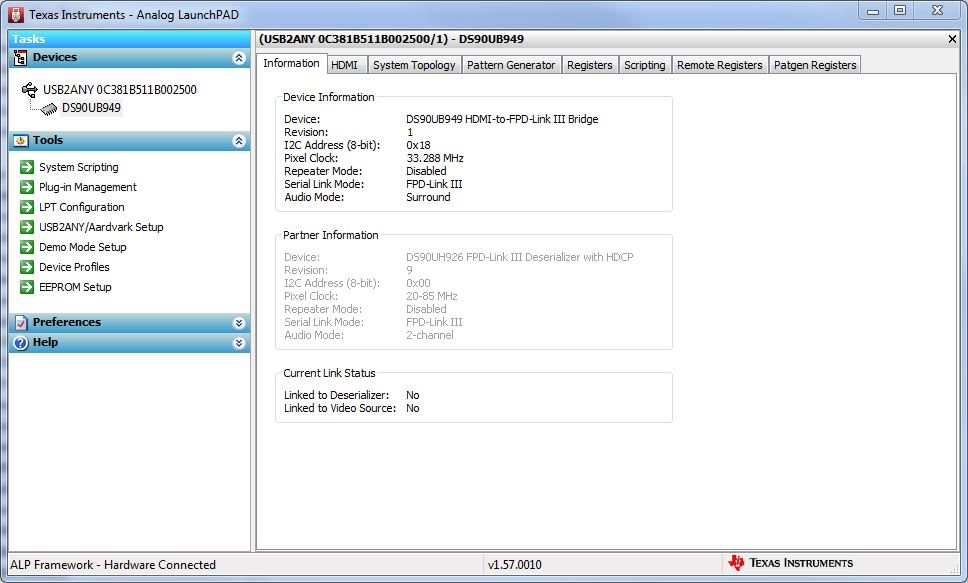Click Linked to Video Source status No
968x583 pixels.
tap(412, 408)
